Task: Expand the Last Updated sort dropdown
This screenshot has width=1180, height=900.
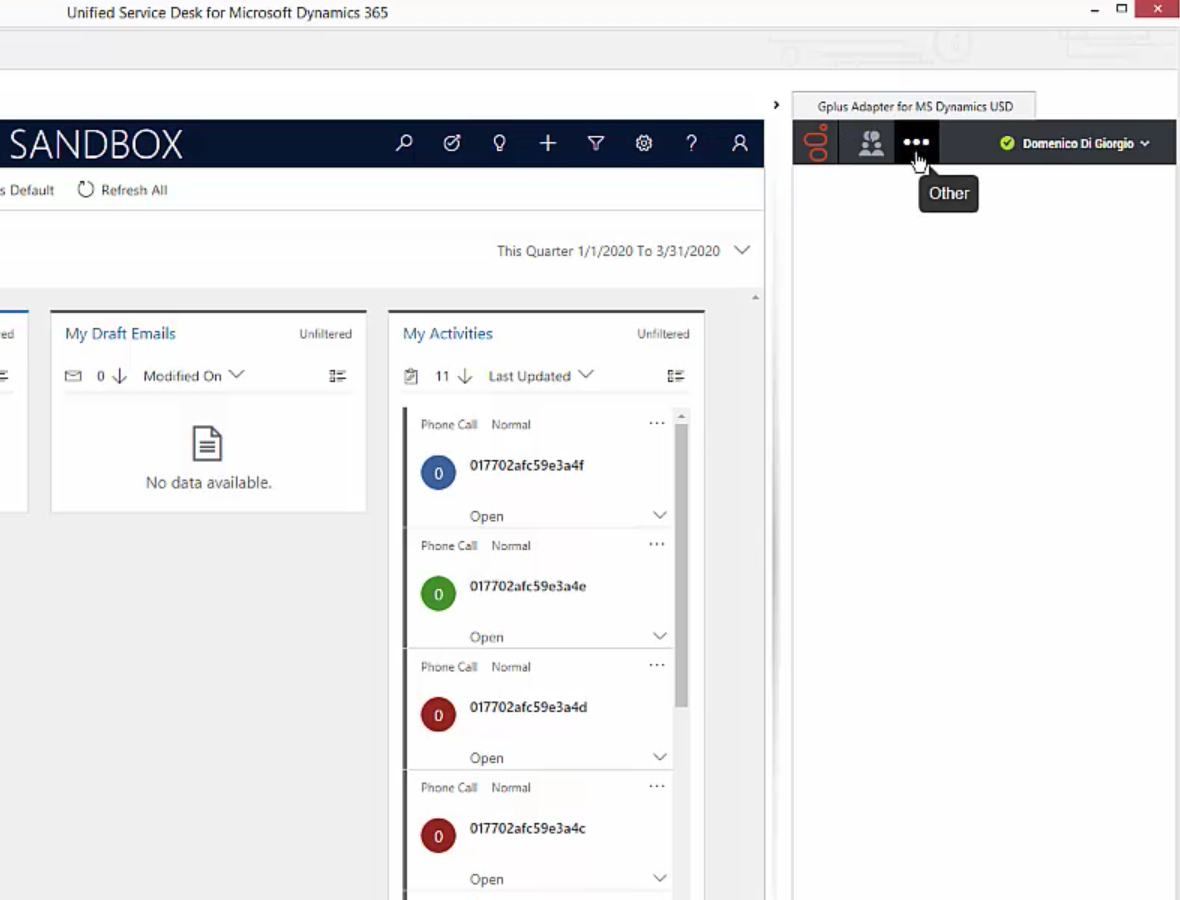Action: 540,376
